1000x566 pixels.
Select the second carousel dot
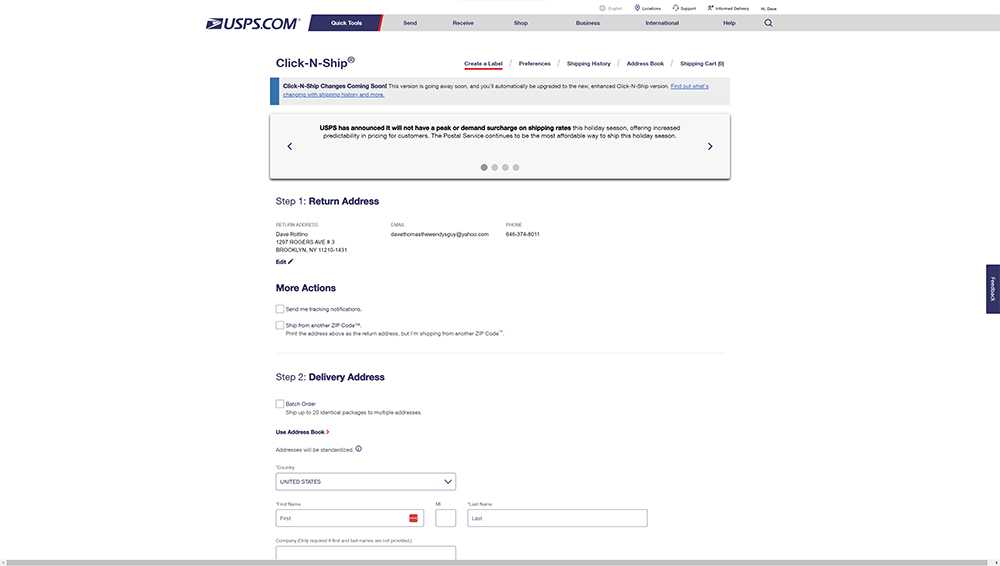click(495, 167)
